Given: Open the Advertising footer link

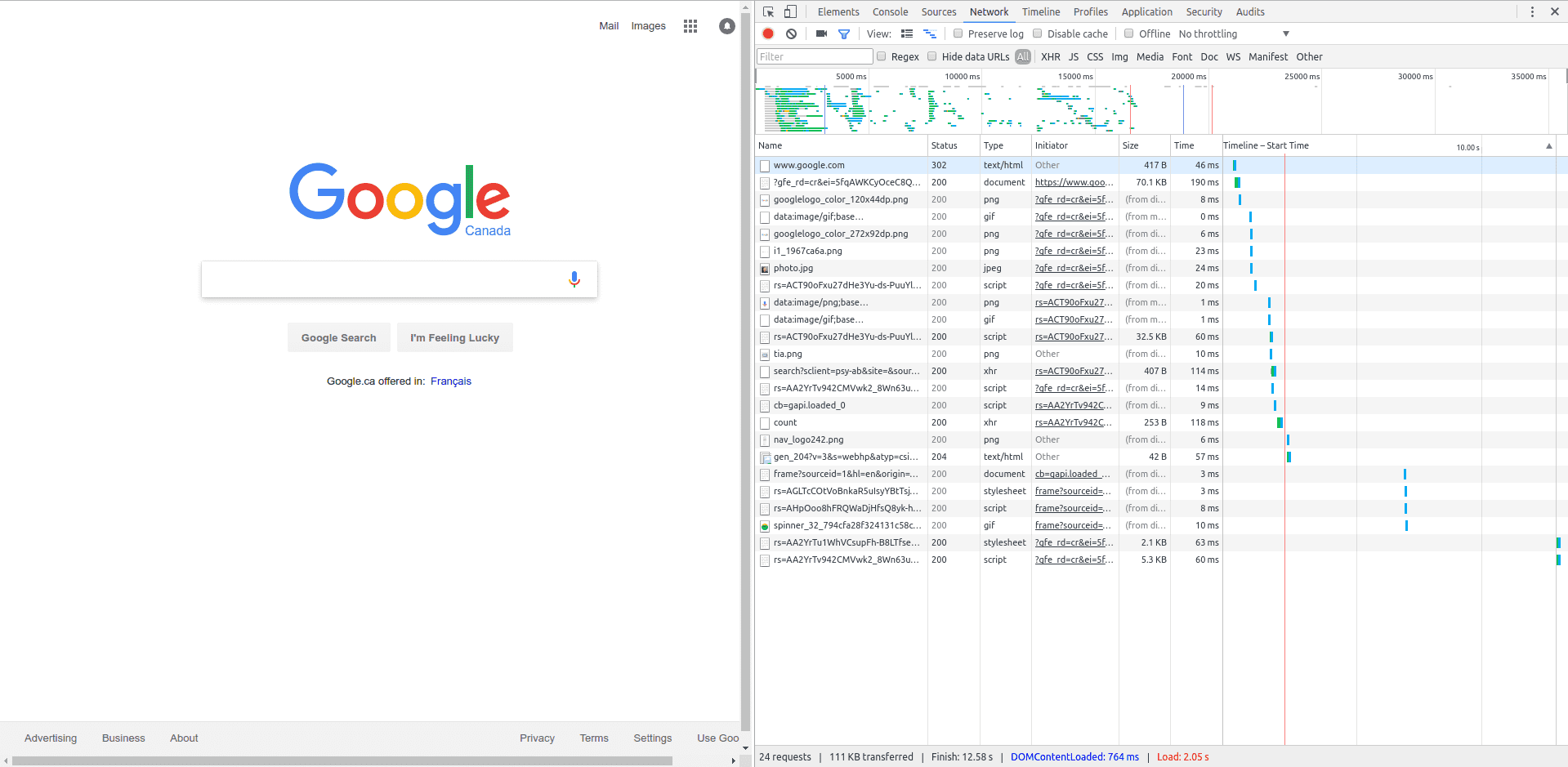Looking at the screenshot, I should [51, 738].
